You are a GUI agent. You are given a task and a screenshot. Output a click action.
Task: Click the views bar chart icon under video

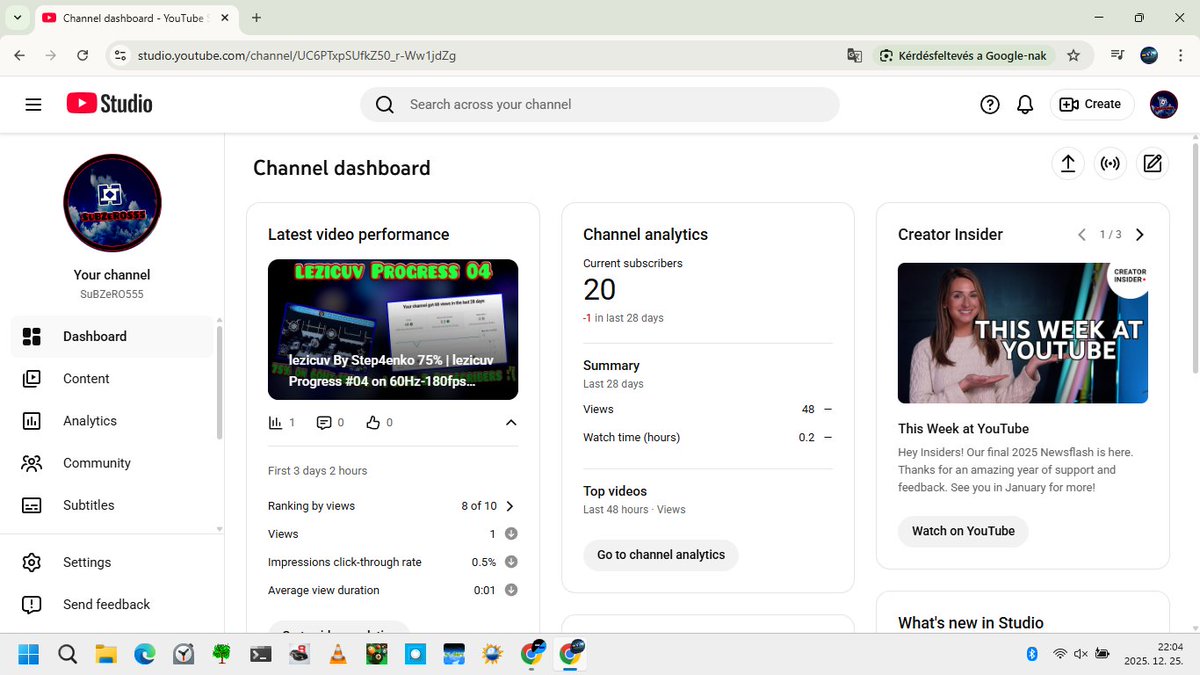(275, 423)
